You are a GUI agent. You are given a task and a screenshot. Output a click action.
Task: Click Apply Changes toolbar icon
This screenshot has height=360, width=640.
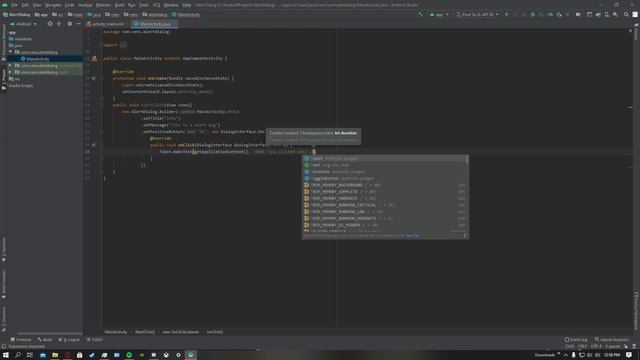(515, 14)
